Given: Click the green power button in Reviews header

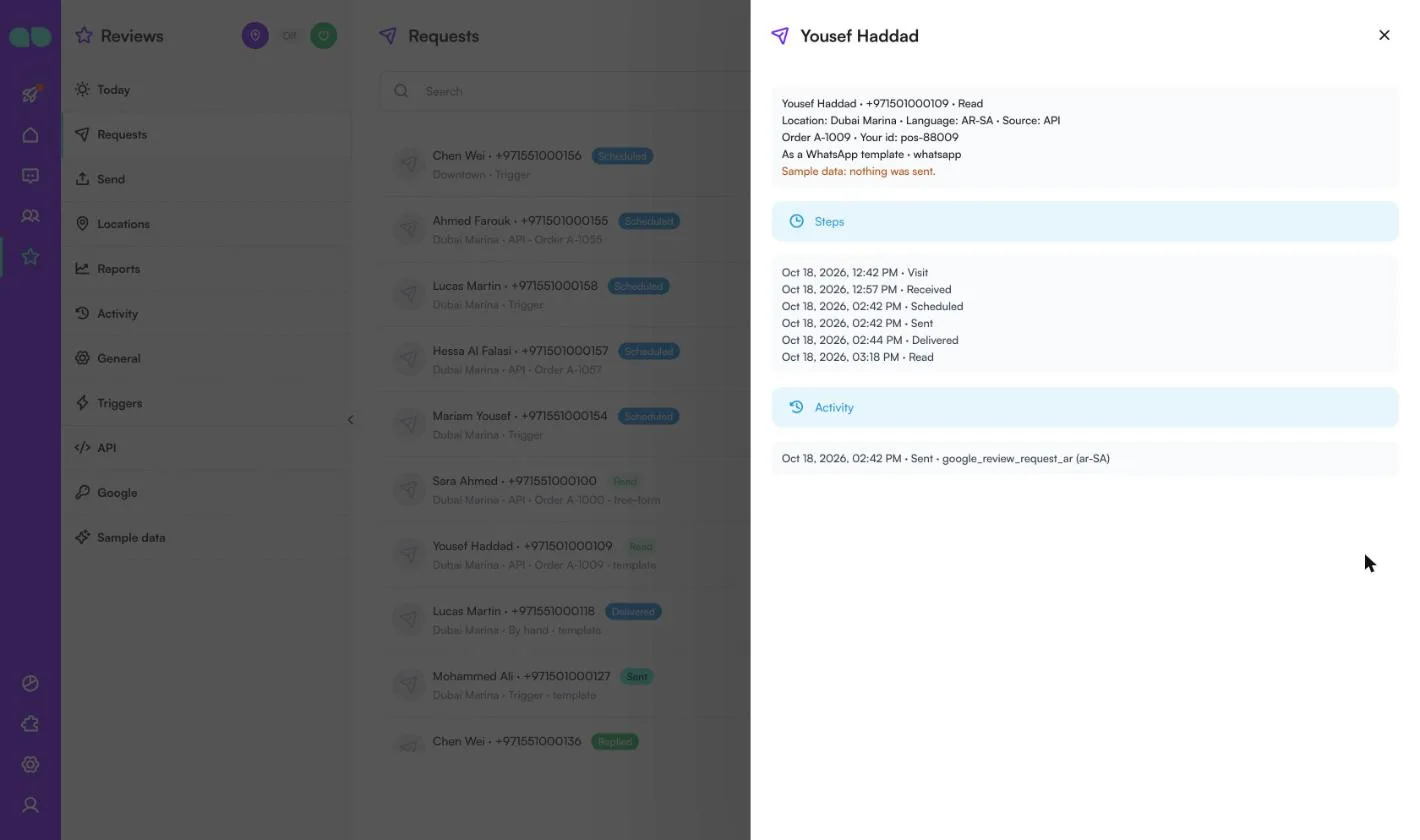Looking at the screenshot, I should pyautogui.click(x=323, y=36).
